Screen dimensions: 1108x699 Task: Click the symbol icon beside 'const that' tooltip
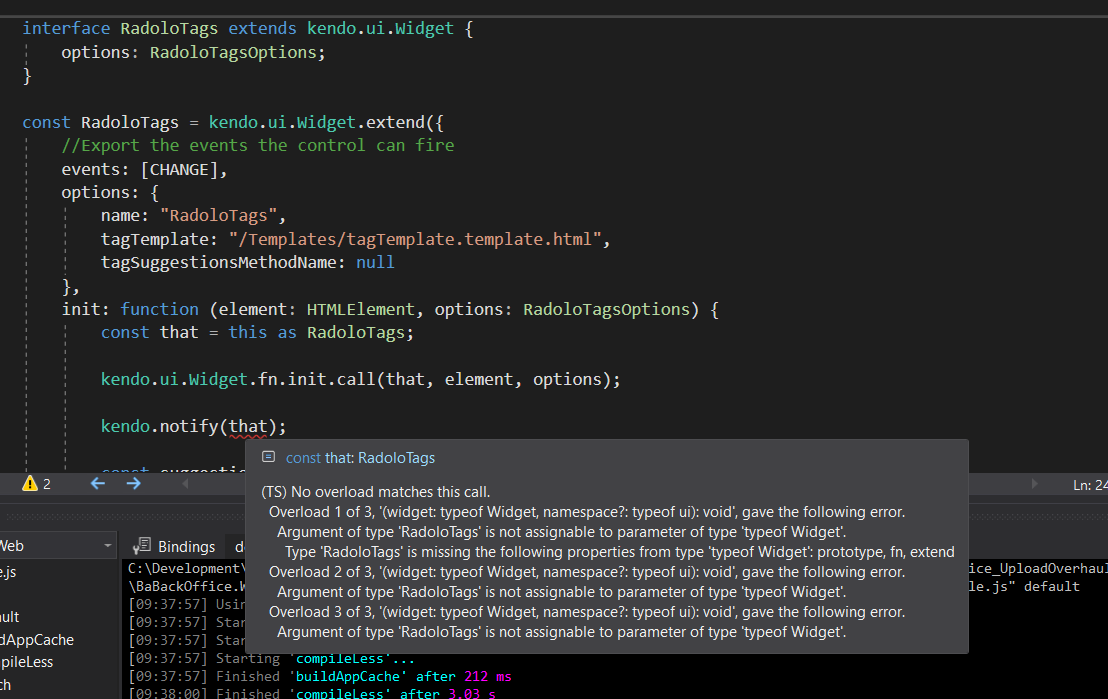[268, 457]
